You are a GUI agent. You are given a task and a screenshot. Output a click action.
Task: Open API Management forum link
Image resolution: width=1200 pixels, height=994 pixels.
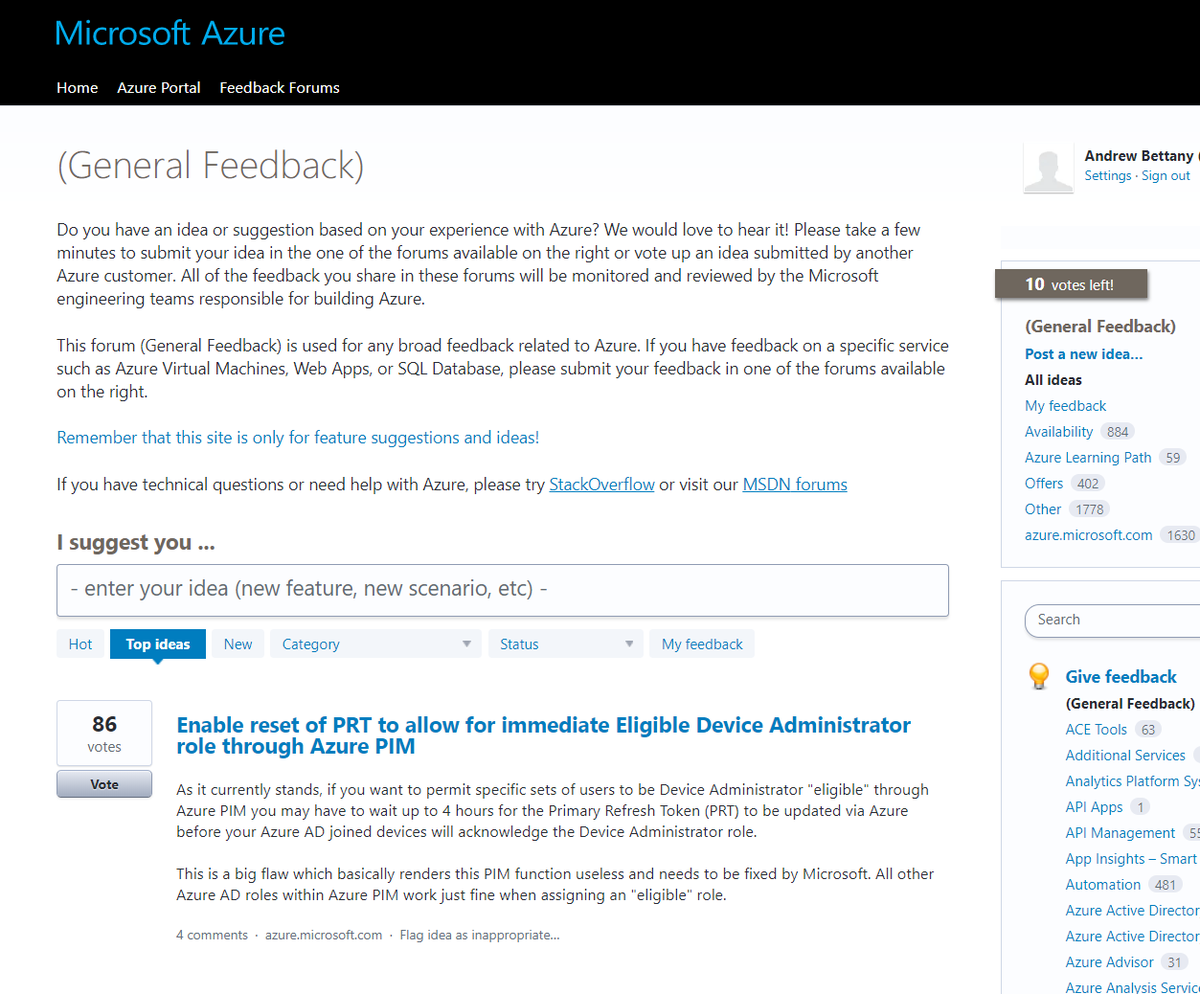(1120, 833)
